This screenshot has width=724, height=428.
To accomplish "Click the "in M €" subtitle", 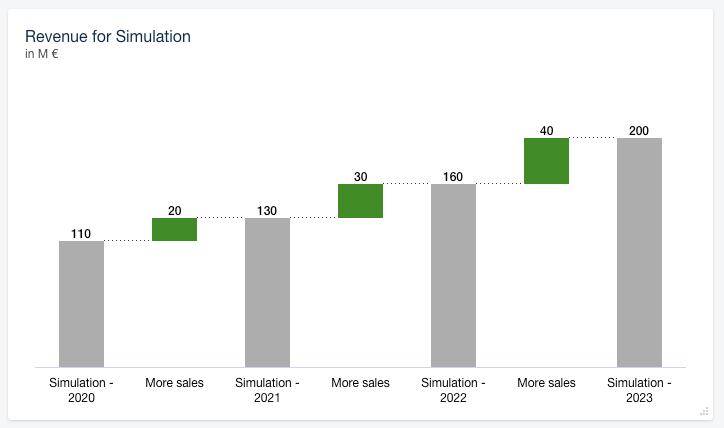I will [x=42, y=54].
